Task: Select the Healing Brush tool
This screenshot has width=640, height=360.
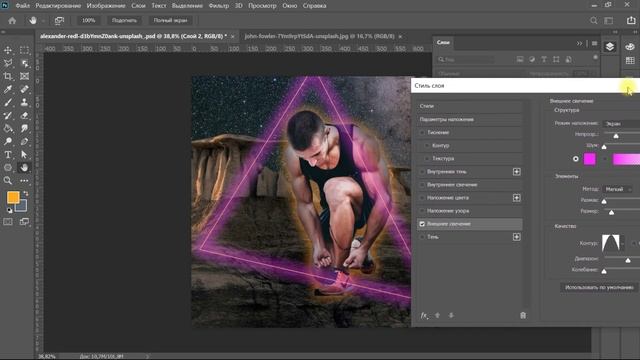Action: [x=24, y=89]
